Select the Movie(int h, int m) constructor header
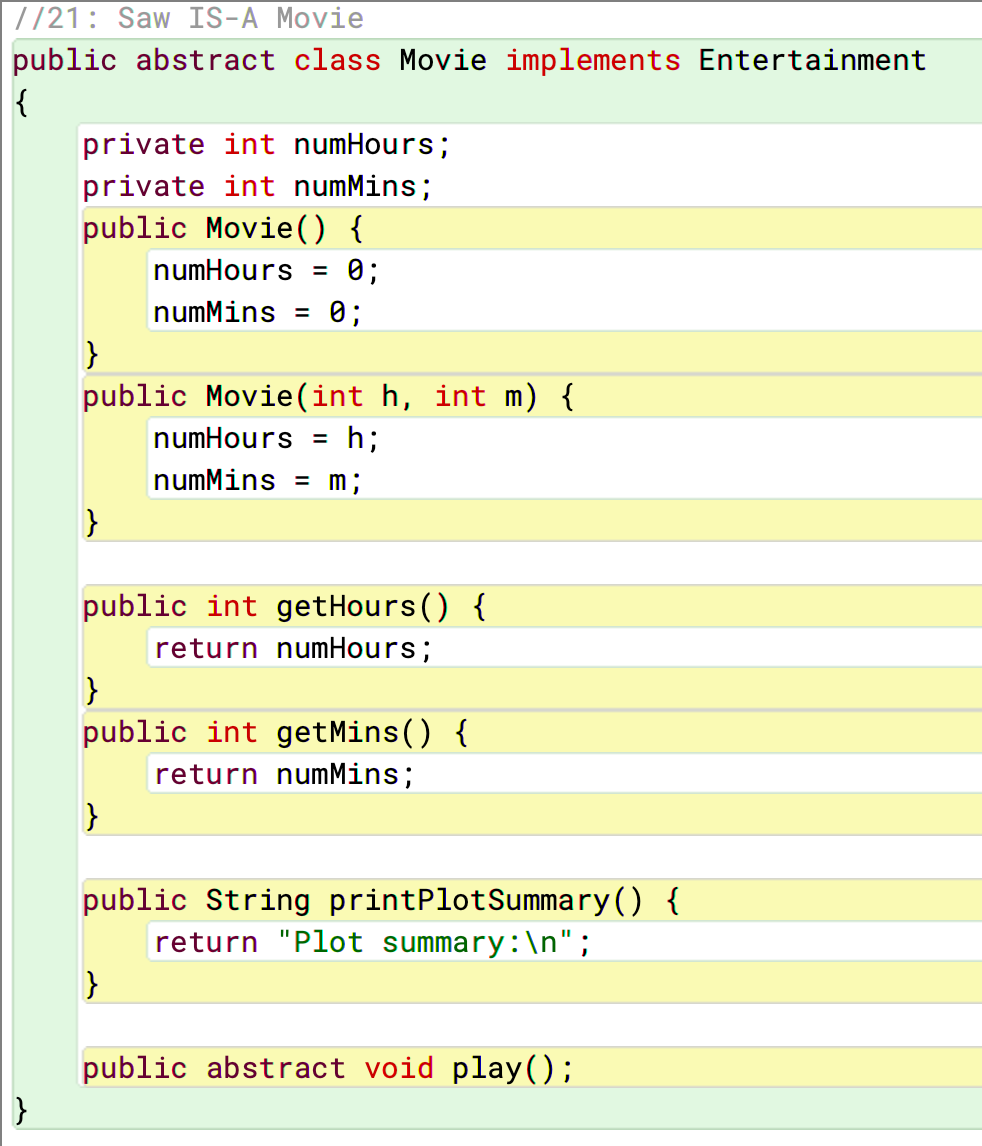 tap(328, 397)
